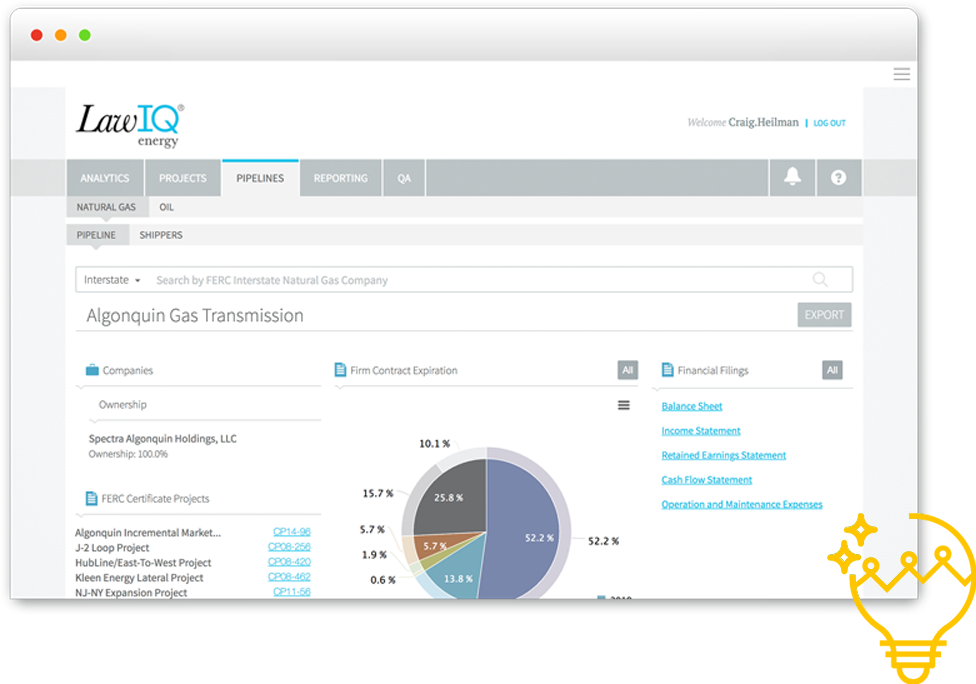Open the CP08-256 docket link
The width and height of the screenshot is (976, 684).
[289, 546]
